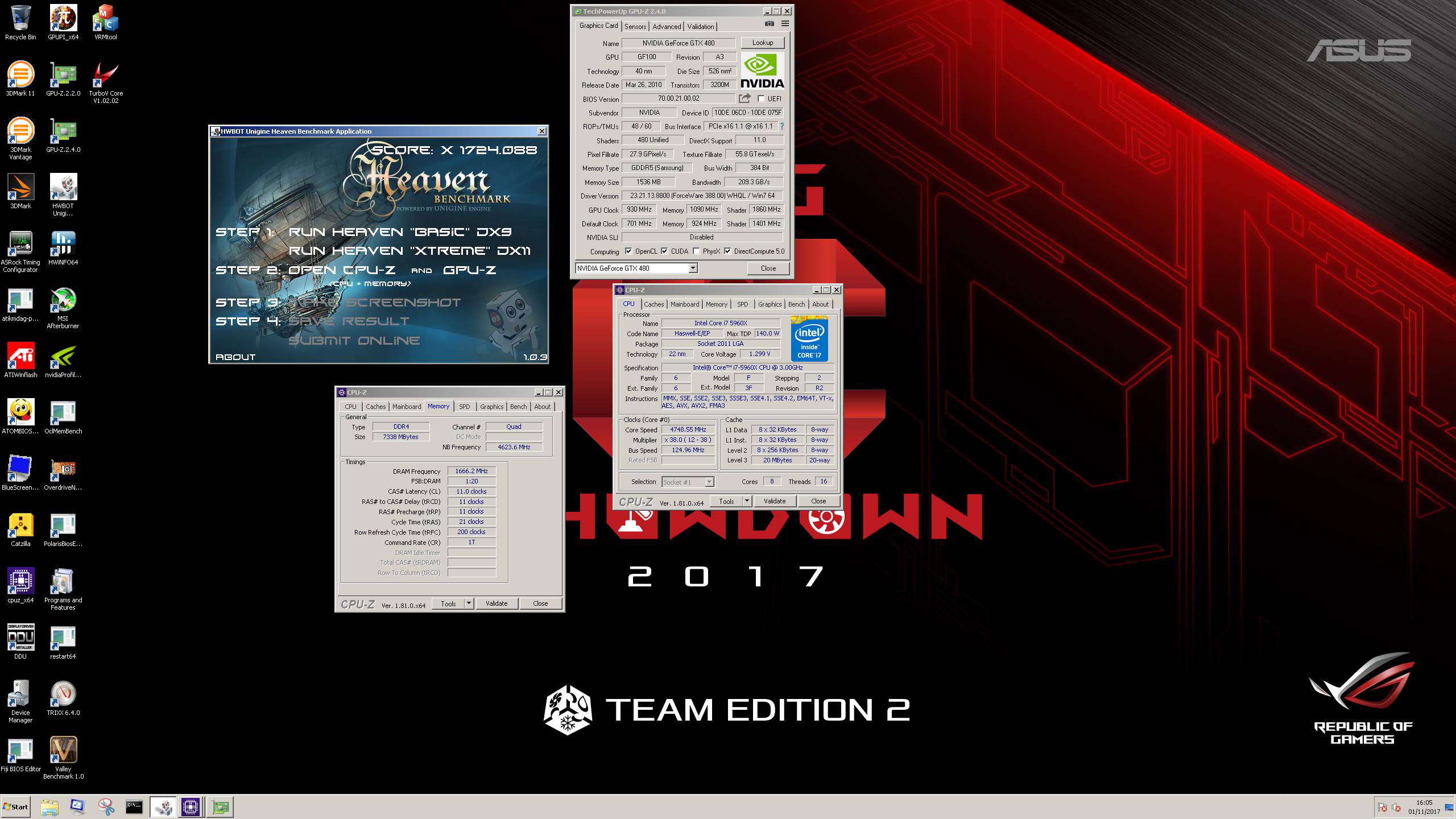Launch the 3DMark 11 desktop icon
Viewport: 1456px width, 819px height.
[20, 79]
